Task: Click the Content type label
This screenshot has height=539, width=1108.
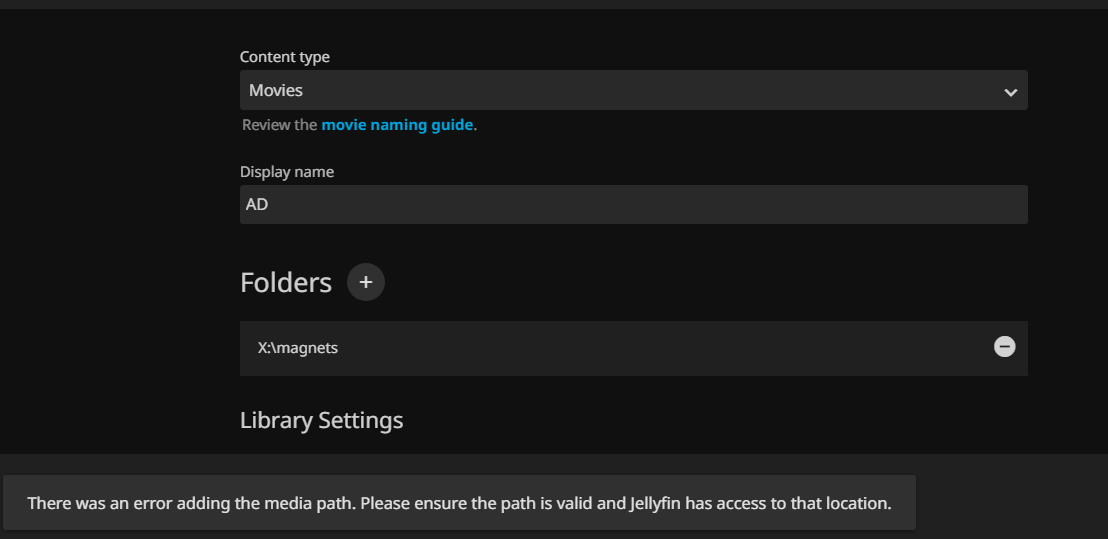Action: coord(284,57)
